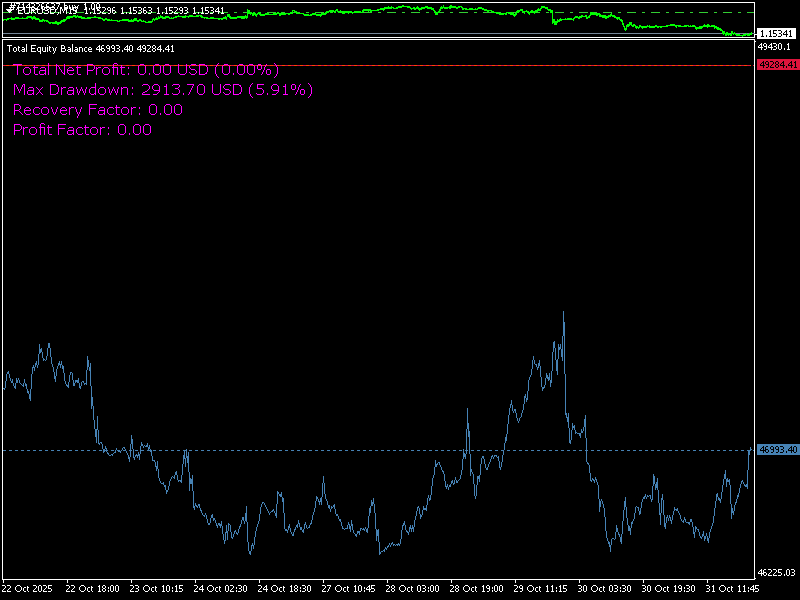800x600 pixels.
Task: Click the '22 Oct 18:00' time axis label
Action: 92,589
